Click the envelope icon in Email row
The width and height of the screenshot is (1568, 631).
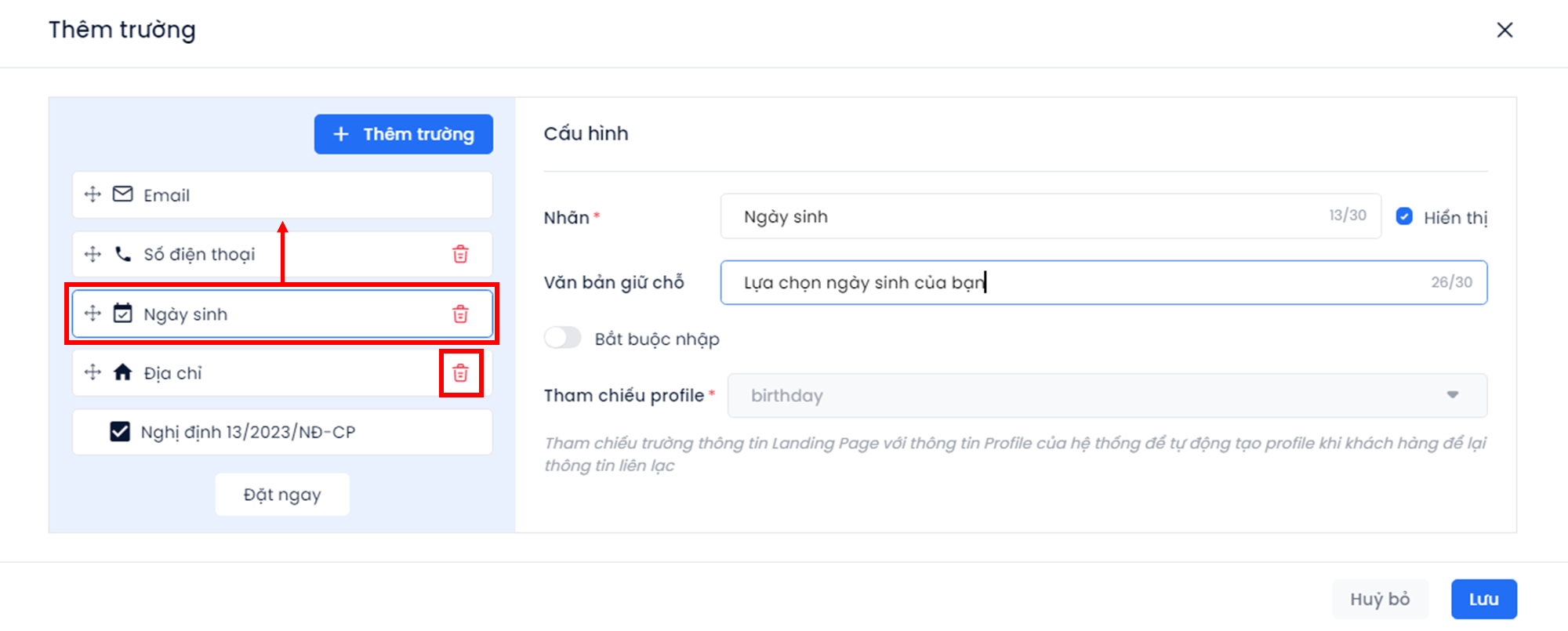click(x=123, y=194)
